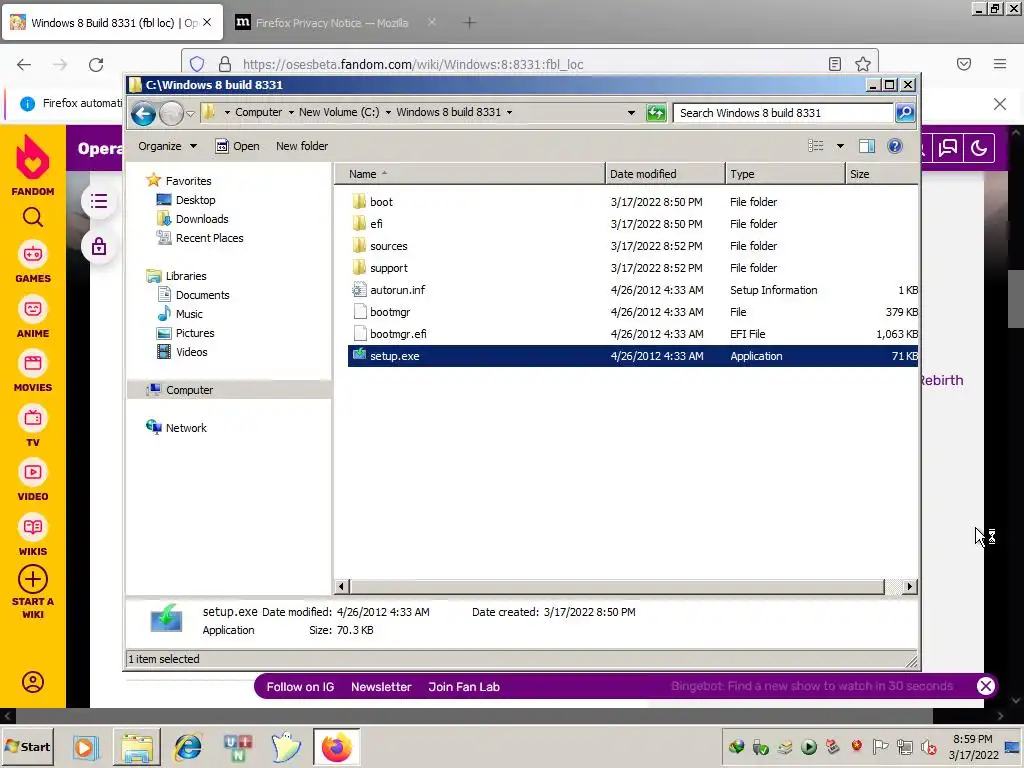Open Fandom user profile icon

pyautogui.click(x=33, y=682)
